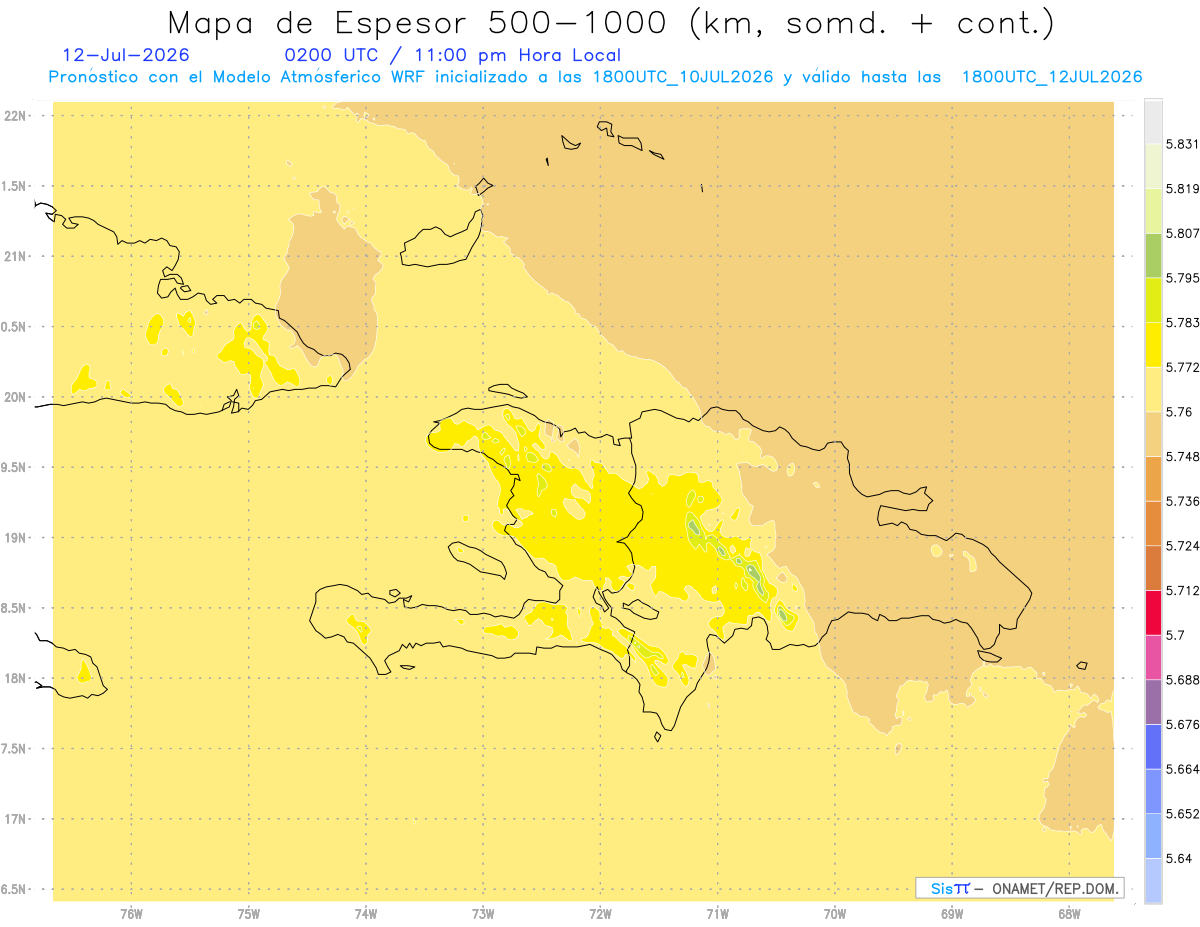Viewport: 1200px width, 927px height.
Task: Click the legend value 5.64
Action: coord(1179,859)
